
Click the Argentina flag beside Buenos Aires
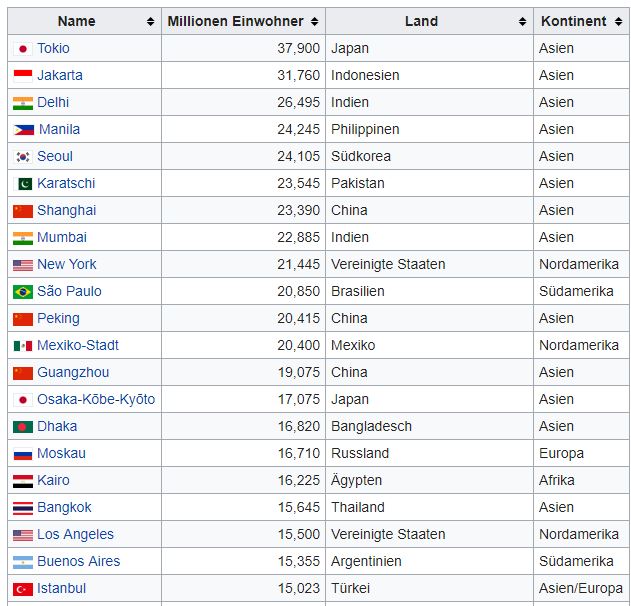pos(23,561)
